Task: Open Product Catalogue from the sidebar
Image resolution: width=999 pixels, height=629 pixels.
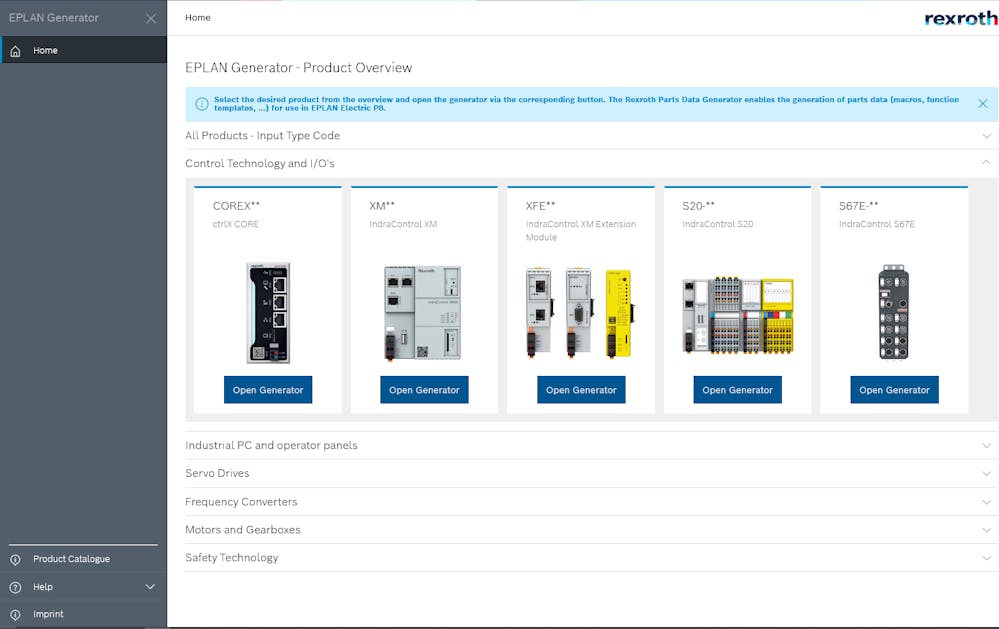Action: click(83, 559)
